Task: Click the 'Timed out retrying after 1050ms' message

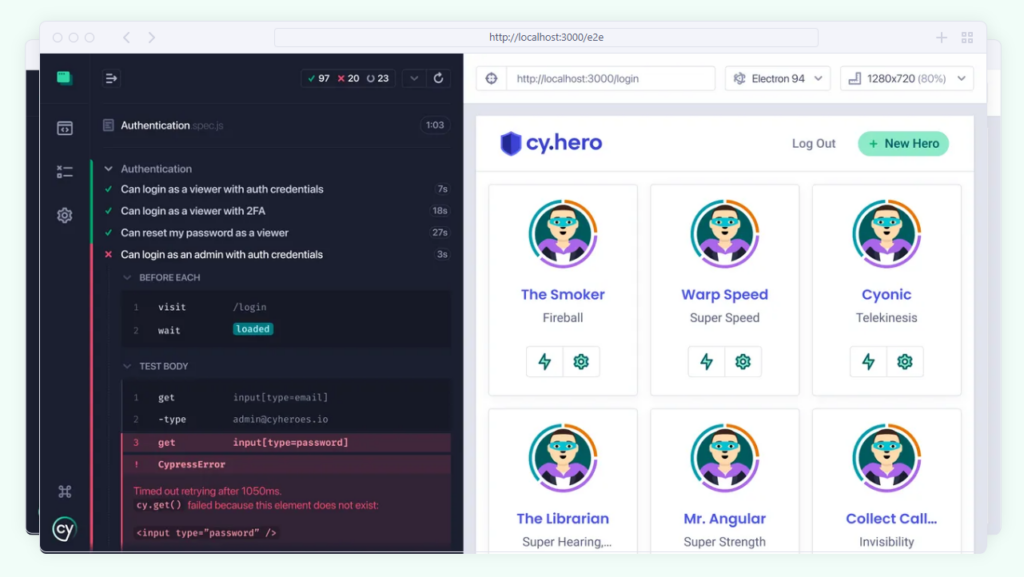Action: (x=208, y=491)
